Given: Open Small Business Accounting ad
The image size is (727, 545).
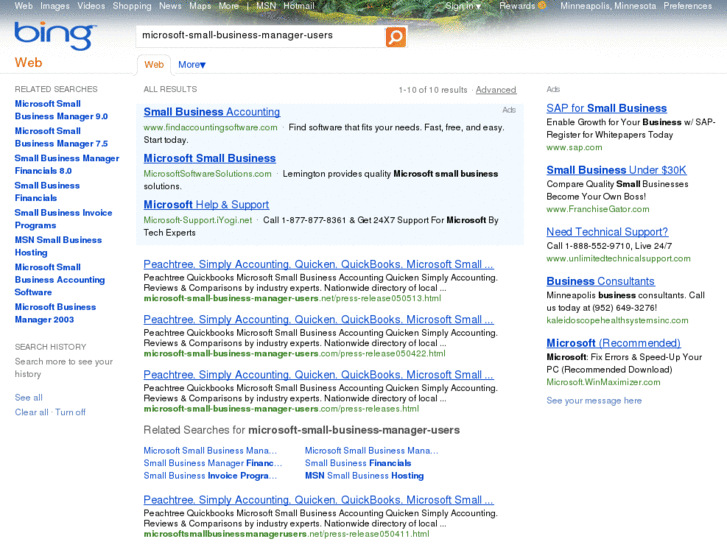Looking at the screenshot, I should (211, 112).
